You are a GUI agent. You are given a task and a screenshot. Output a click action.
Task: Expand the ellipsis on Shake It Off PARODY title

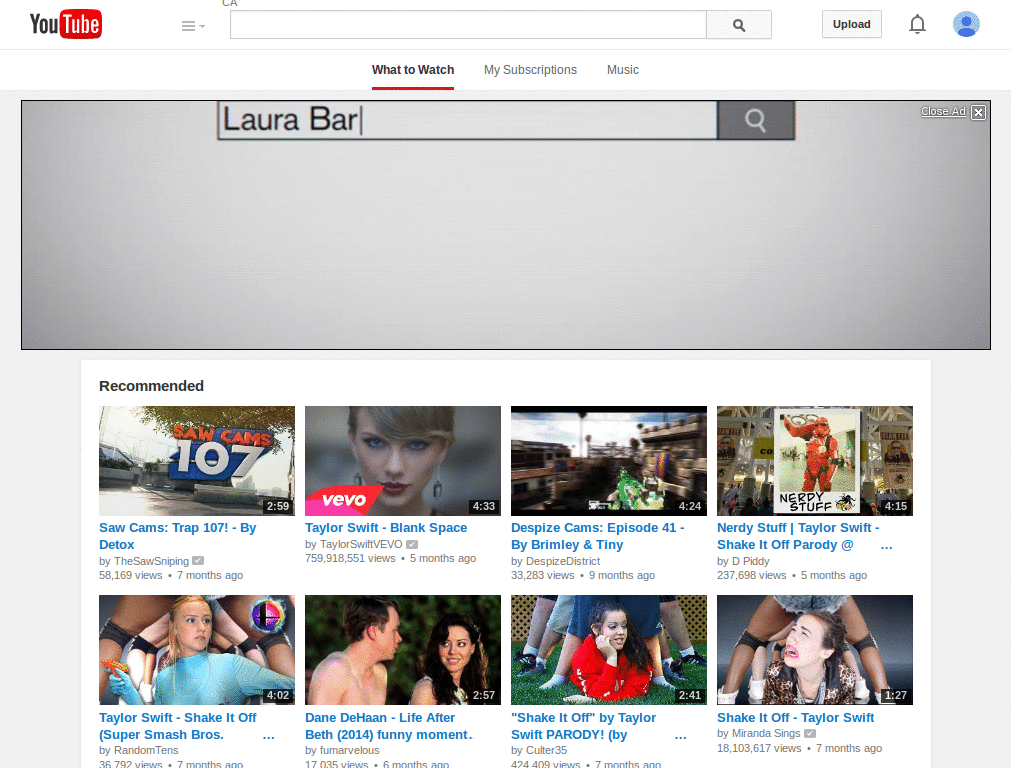coord(680,736)
